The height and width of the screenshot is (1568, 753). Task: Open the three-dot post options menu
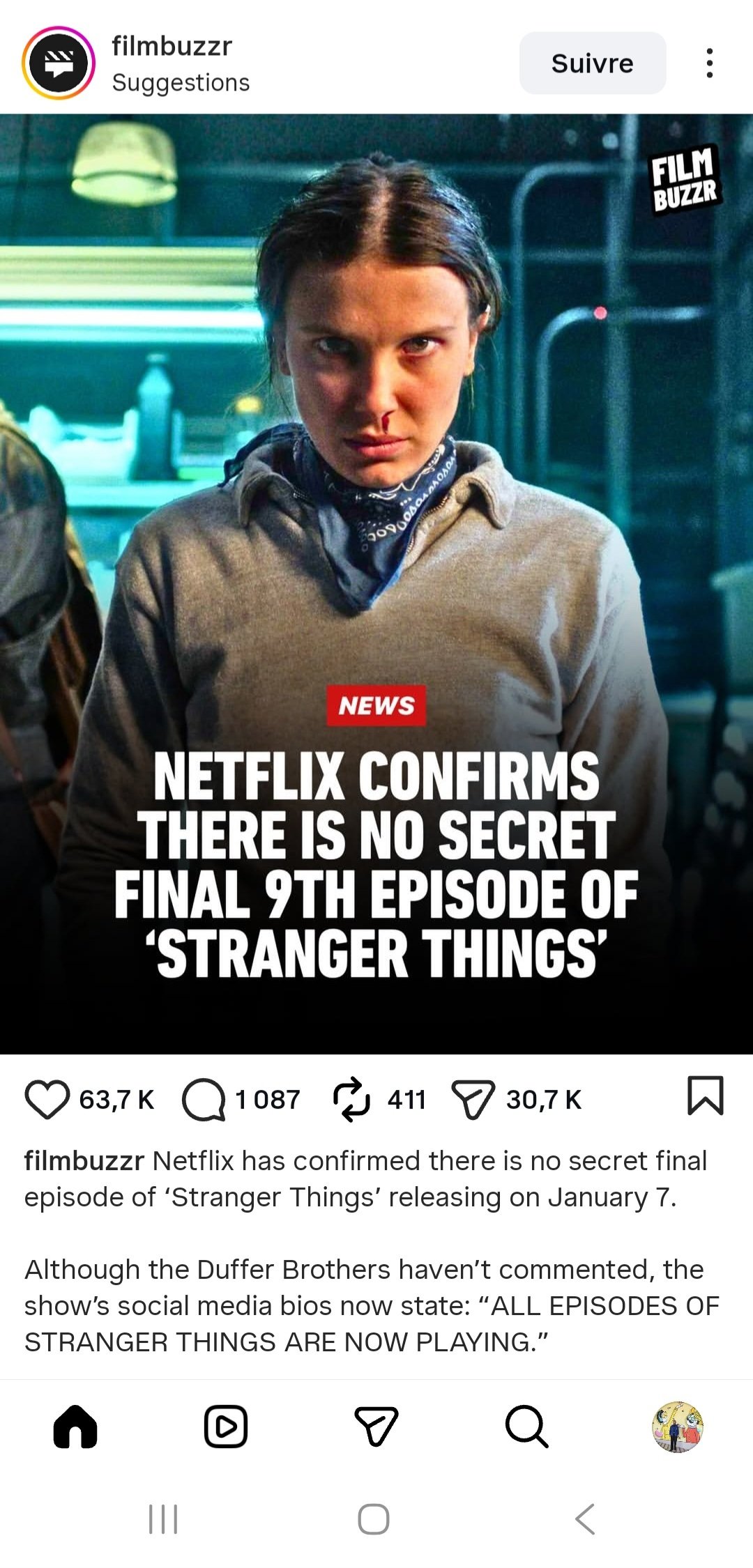click(x=710, y=63)
